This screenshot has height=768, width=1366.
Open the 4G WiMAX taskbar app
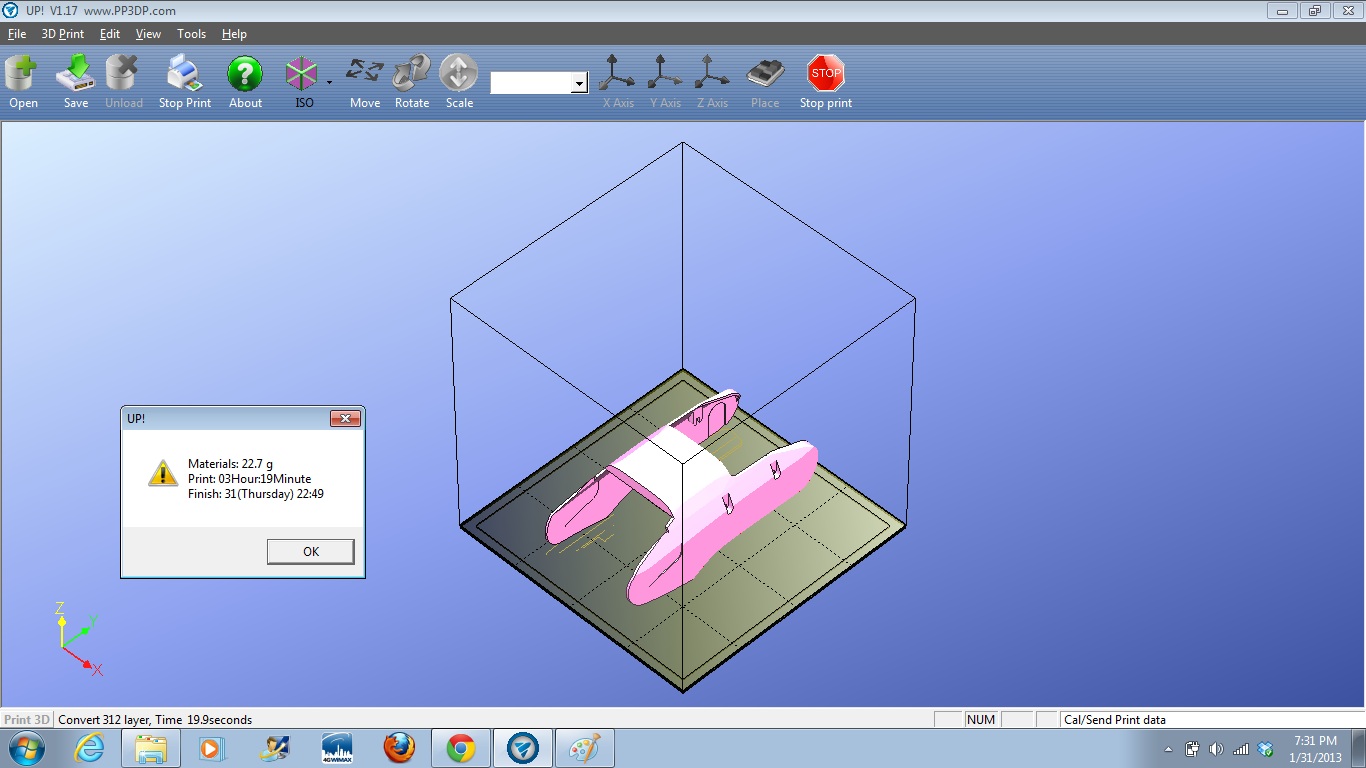point(336,748)
